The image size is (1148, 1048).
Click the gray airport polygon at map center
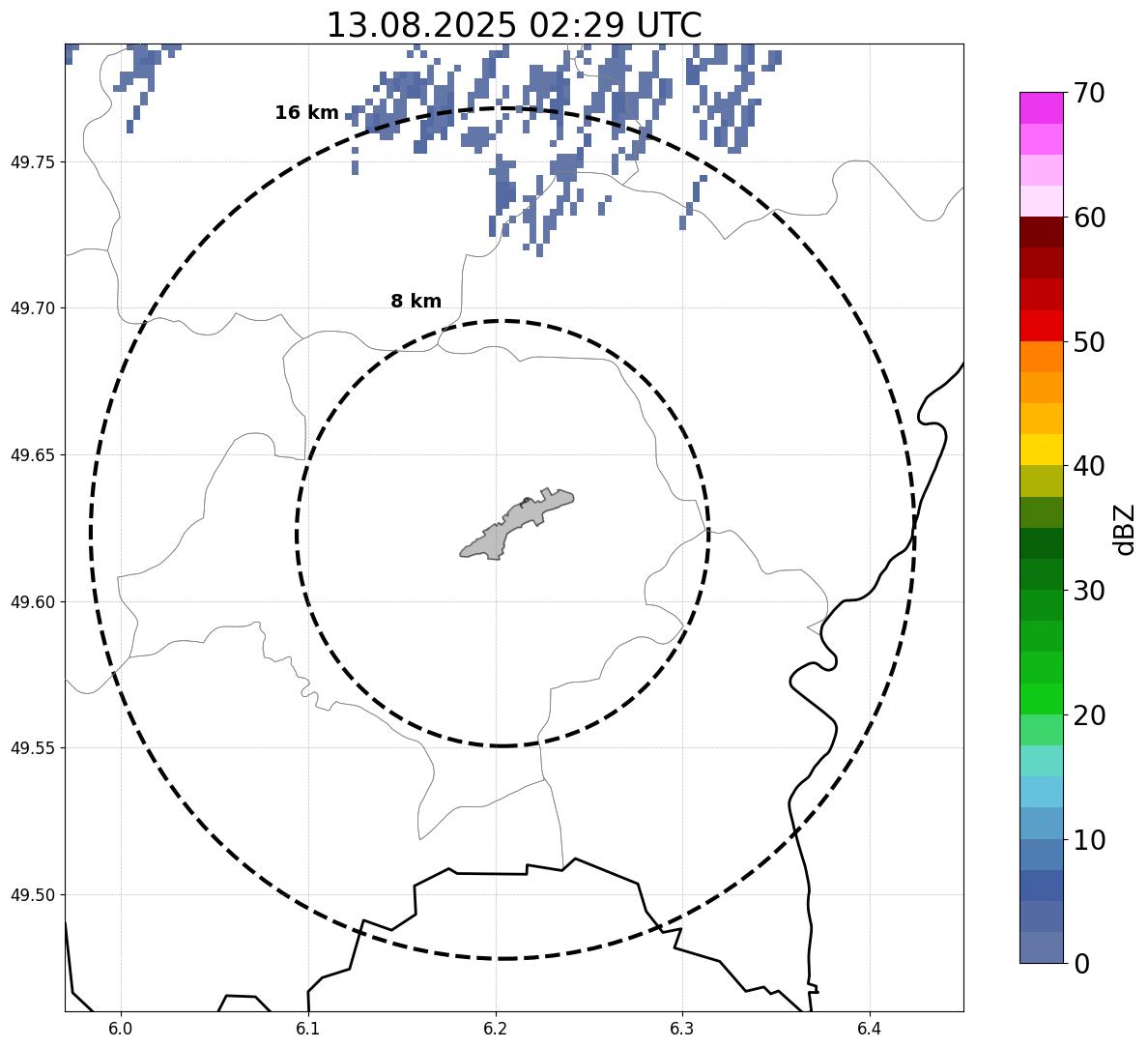click(517, 524)
